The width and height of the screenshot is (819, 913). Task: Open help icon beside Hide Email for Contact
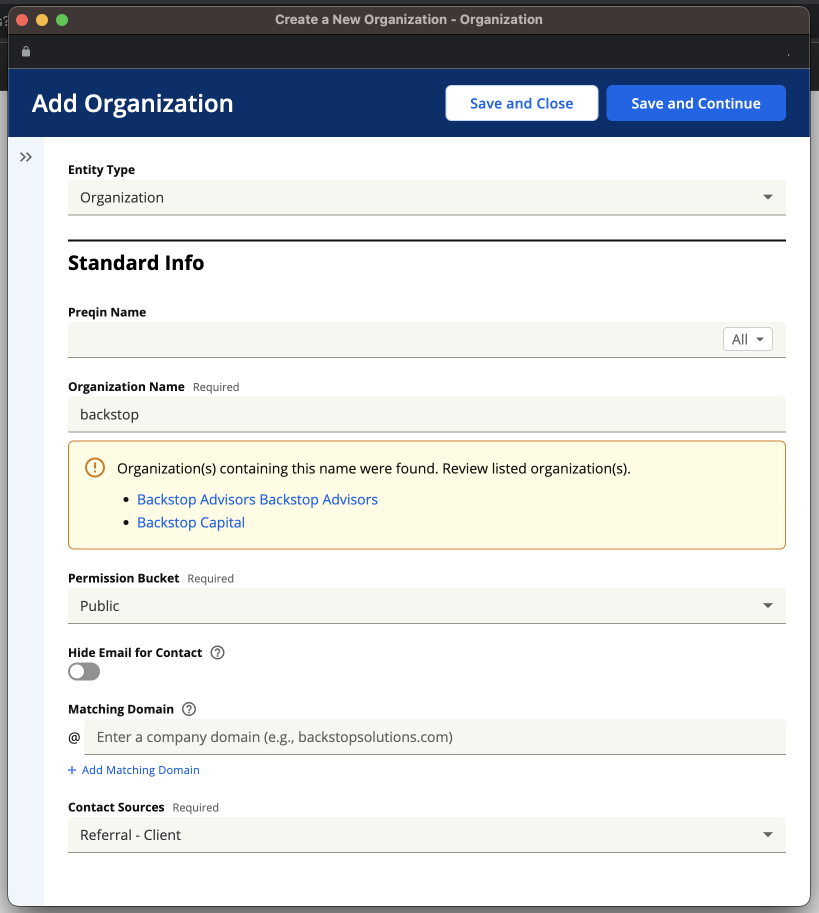(217, 653)
